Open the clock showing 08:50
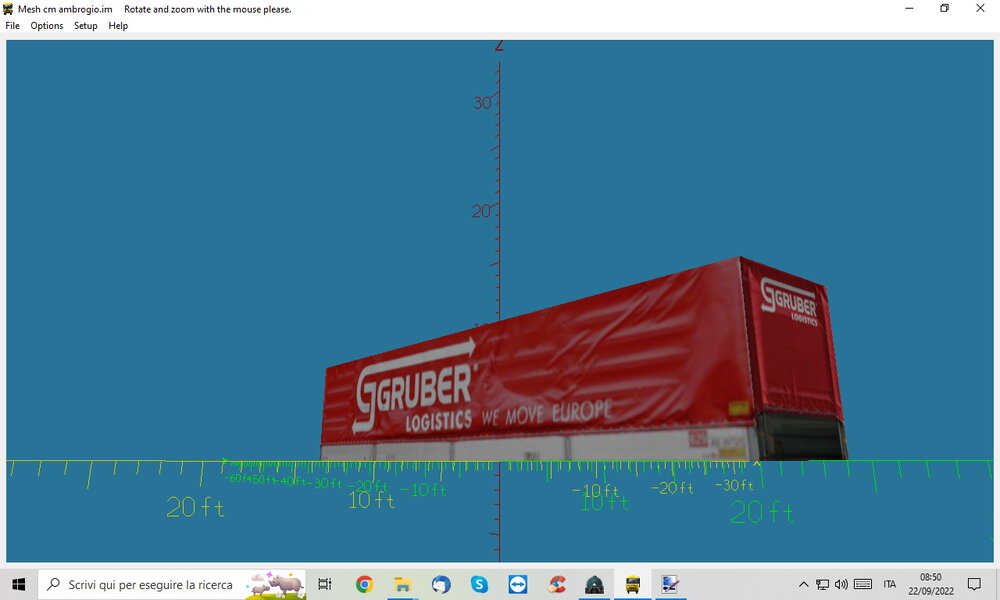1000x600 pixels. (930, 584)
